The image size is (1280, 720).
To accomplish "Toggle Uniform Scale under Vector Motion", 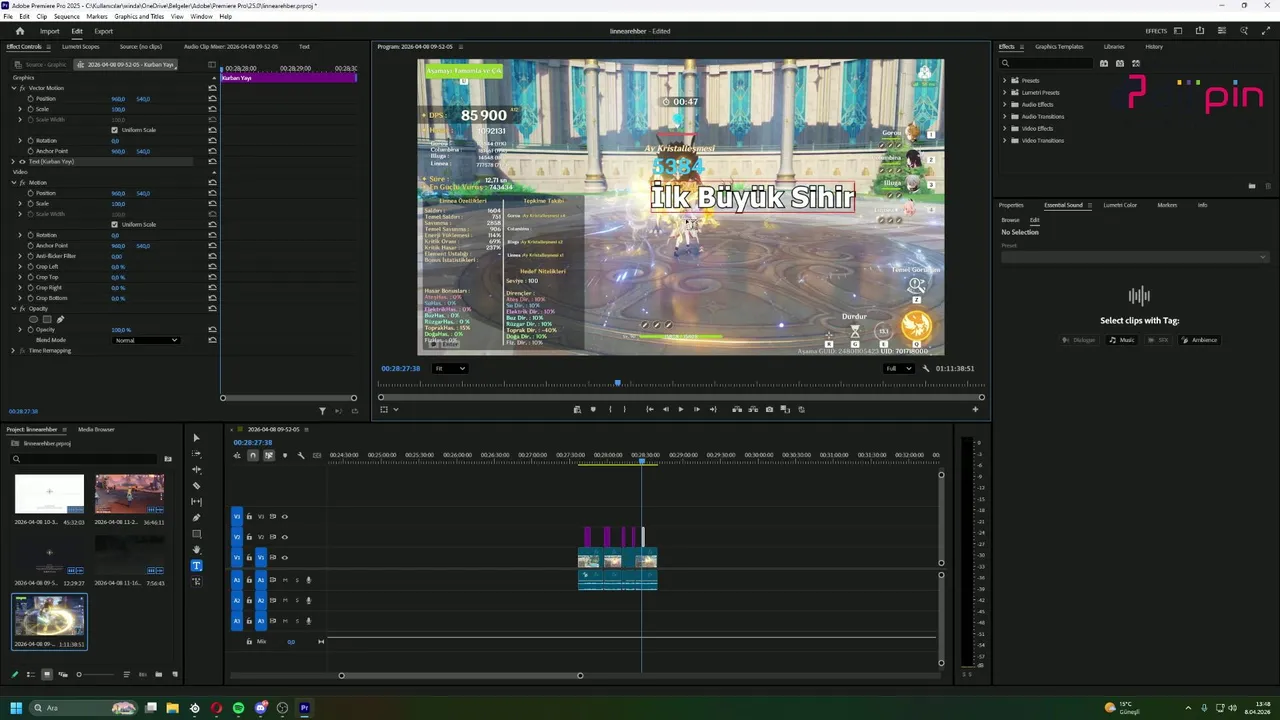I will point(114,130).
